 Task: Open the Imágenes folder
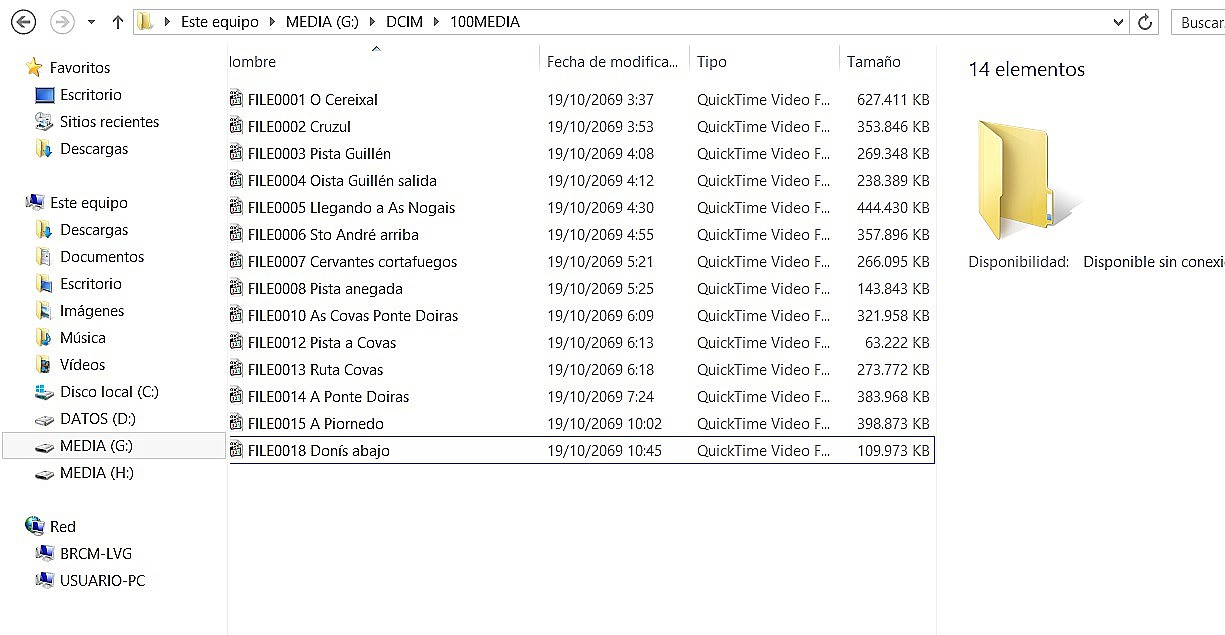pyautogui.click(x=91, y=311)
